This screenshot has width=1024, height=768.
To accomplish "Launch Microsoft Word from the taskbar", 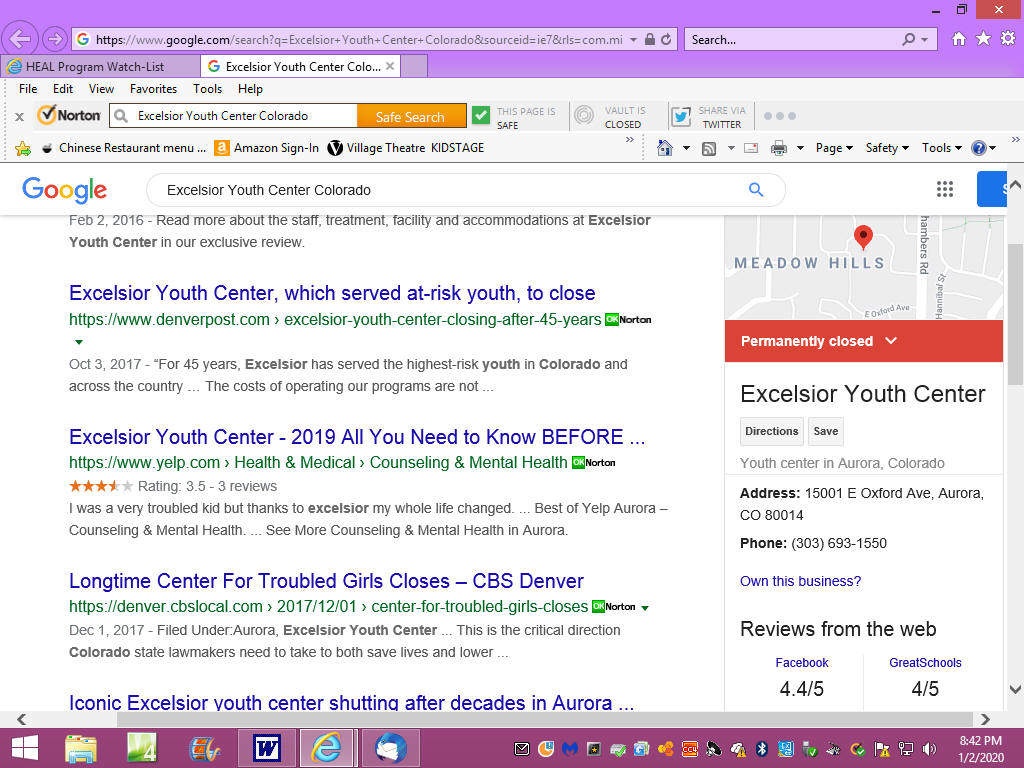I will (266, 748).
